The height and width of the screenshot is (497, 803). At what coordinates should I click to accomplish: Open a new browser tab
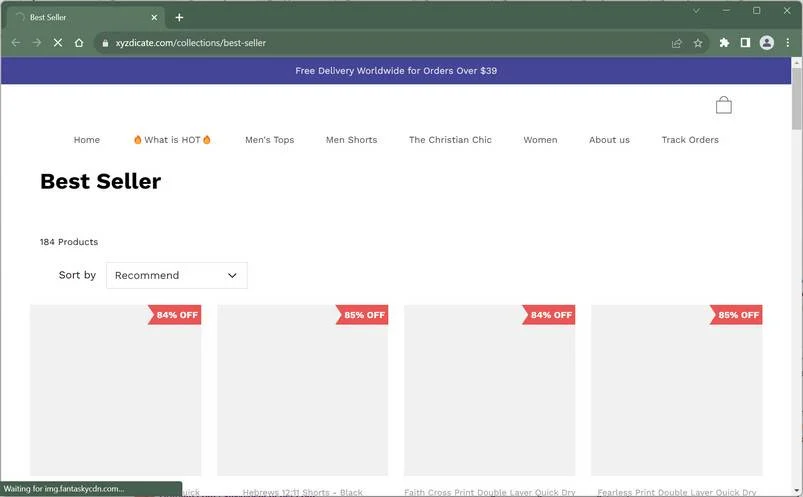(179, 17)
